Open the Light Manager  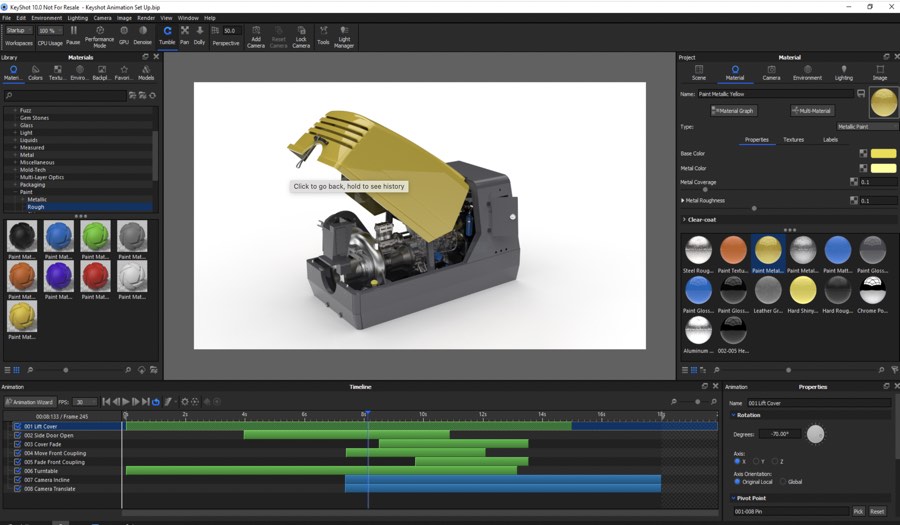click(344, 32)
